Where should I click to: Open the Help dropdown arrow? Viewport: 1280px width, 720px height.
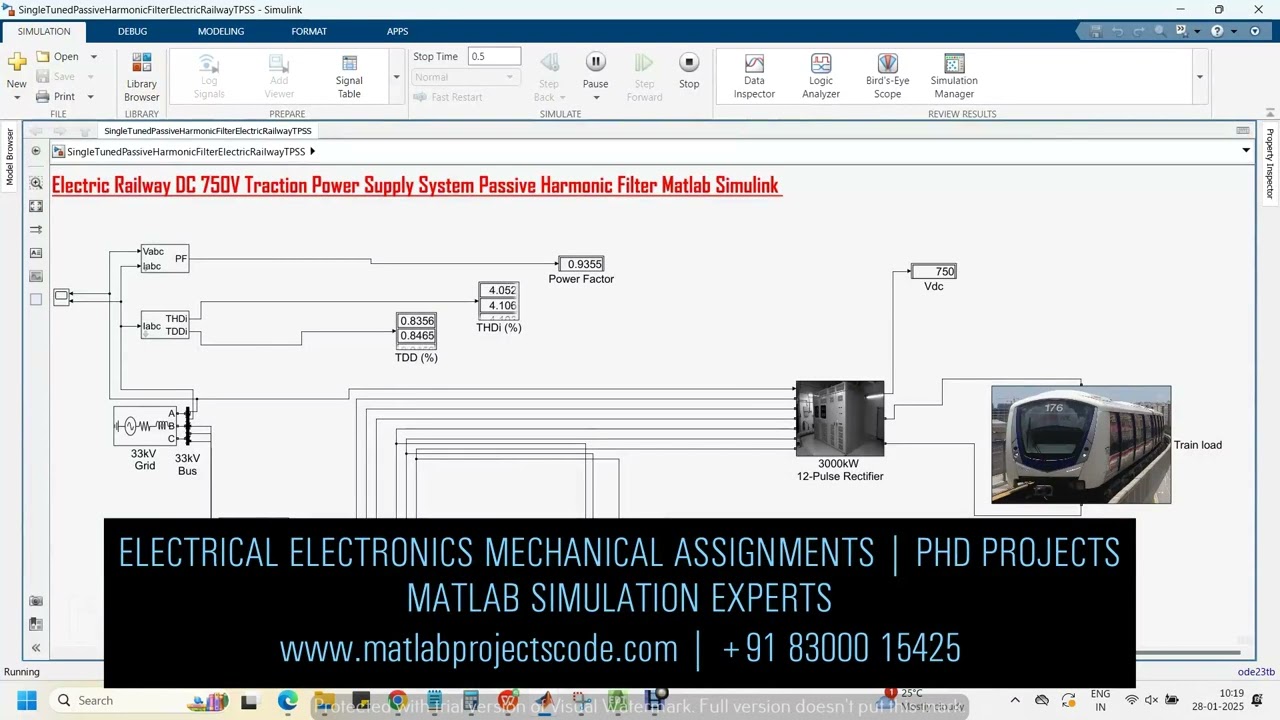click(1234, 31)
